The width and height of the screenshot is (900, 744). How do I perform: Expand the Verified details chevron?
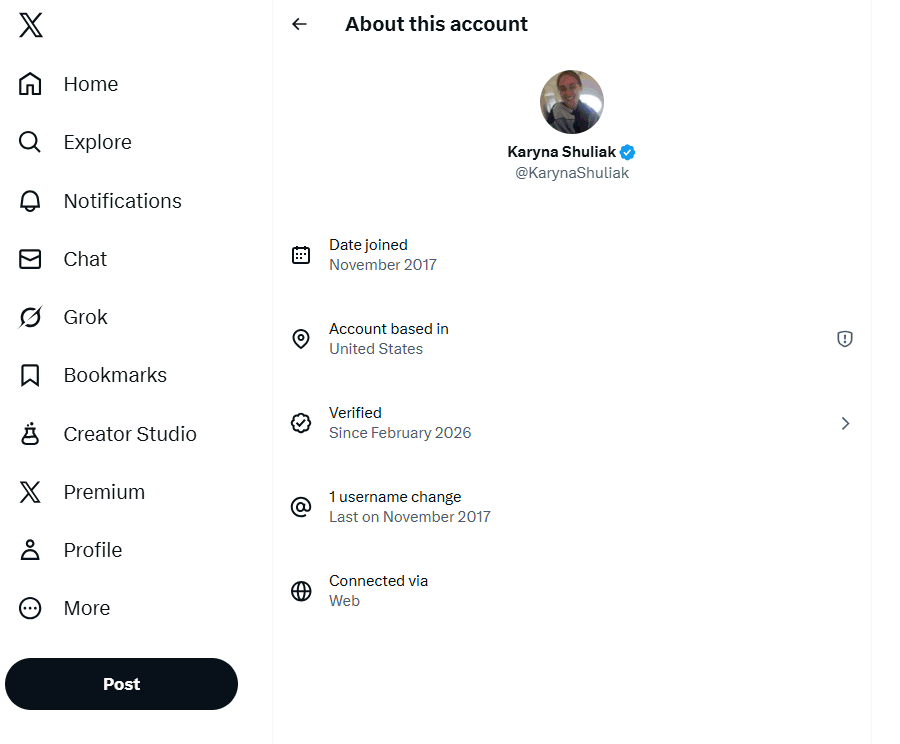point(845,423)
